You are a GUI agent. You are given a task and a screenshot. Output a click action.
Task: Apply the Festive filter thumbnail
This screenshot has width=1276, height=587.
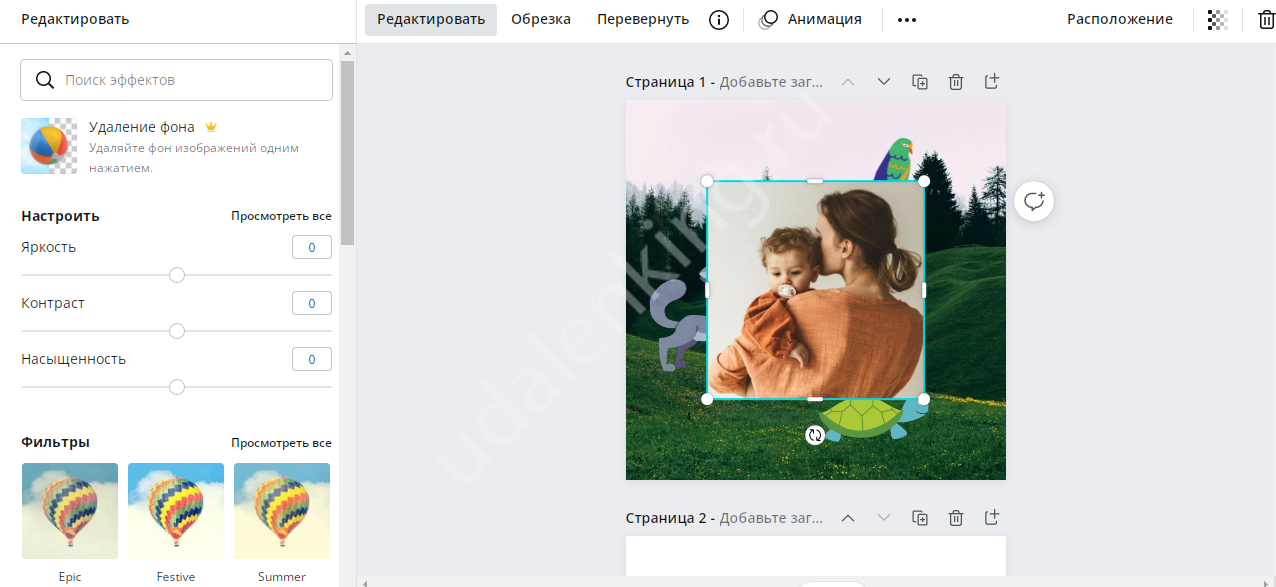[x=176, y=511]
